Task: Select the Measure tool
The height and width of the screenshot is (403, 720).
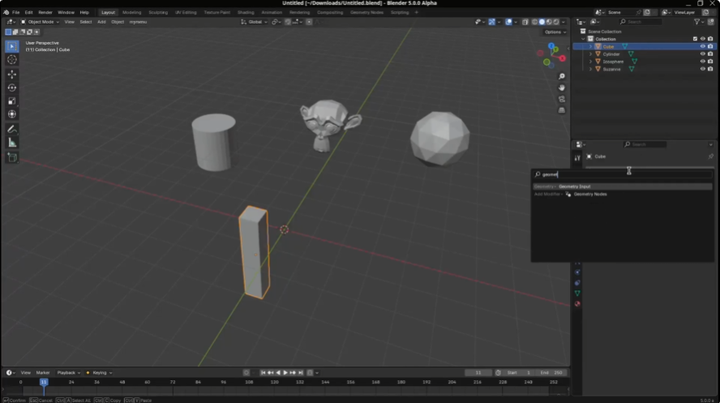Action: tap(12, 143)
